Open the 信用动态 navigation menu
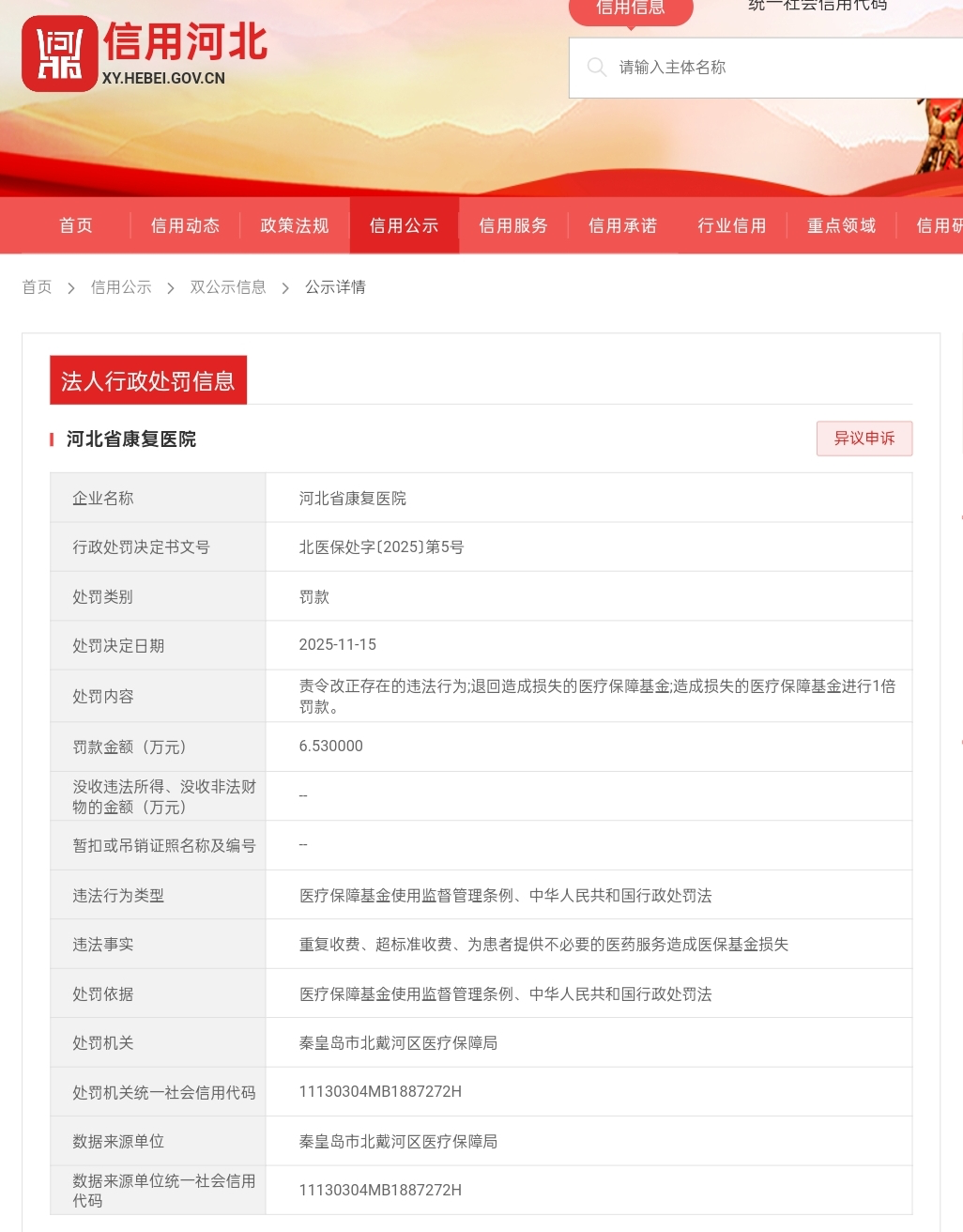The image size is (963, 1232). pyautogui.click(x=185, y=225)
